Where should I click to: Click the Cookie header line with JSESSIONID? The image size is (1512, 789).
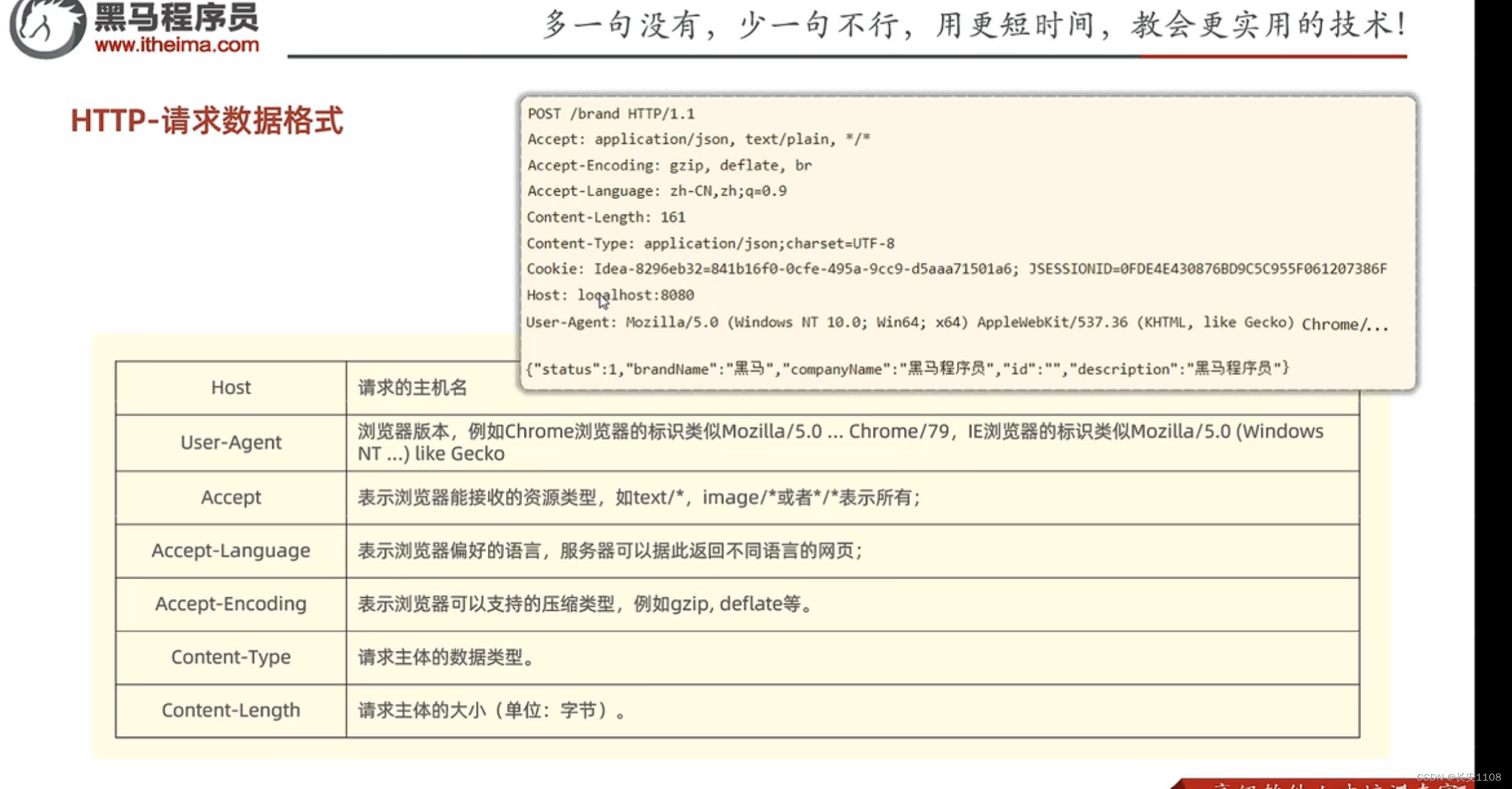pos(956,269)
